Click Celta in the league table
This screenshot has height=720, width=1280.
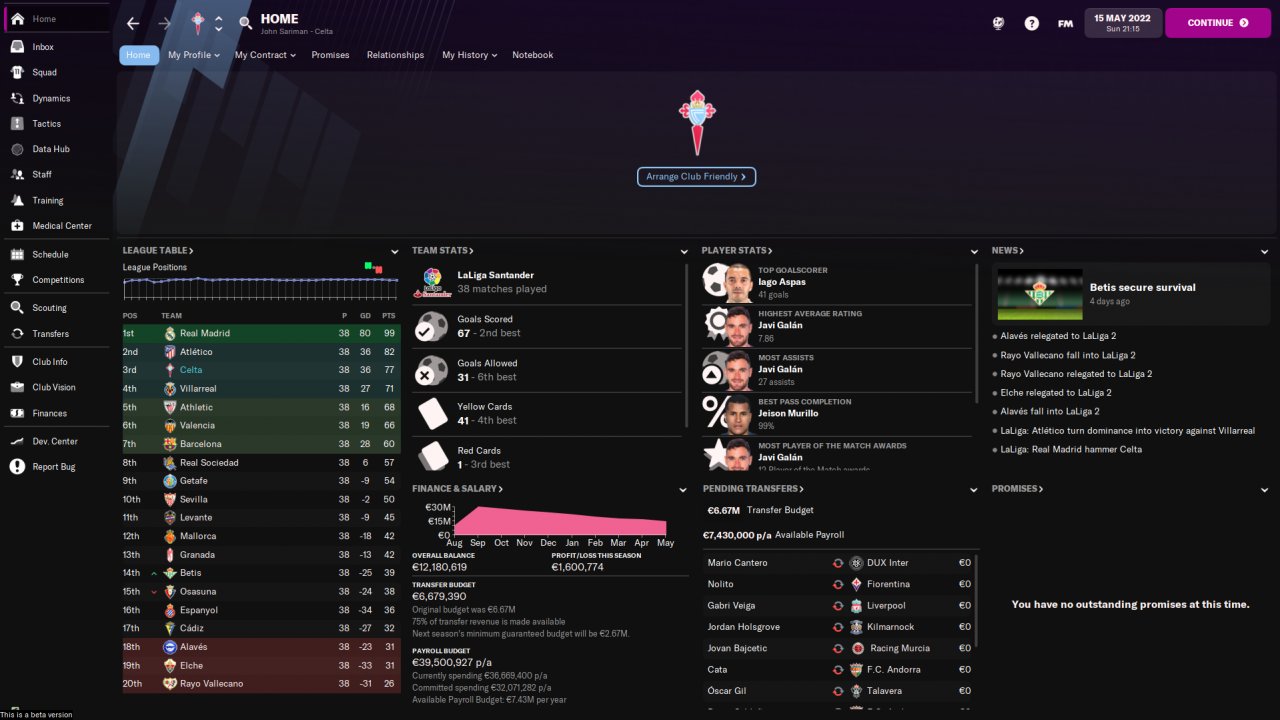pos(191,370)
